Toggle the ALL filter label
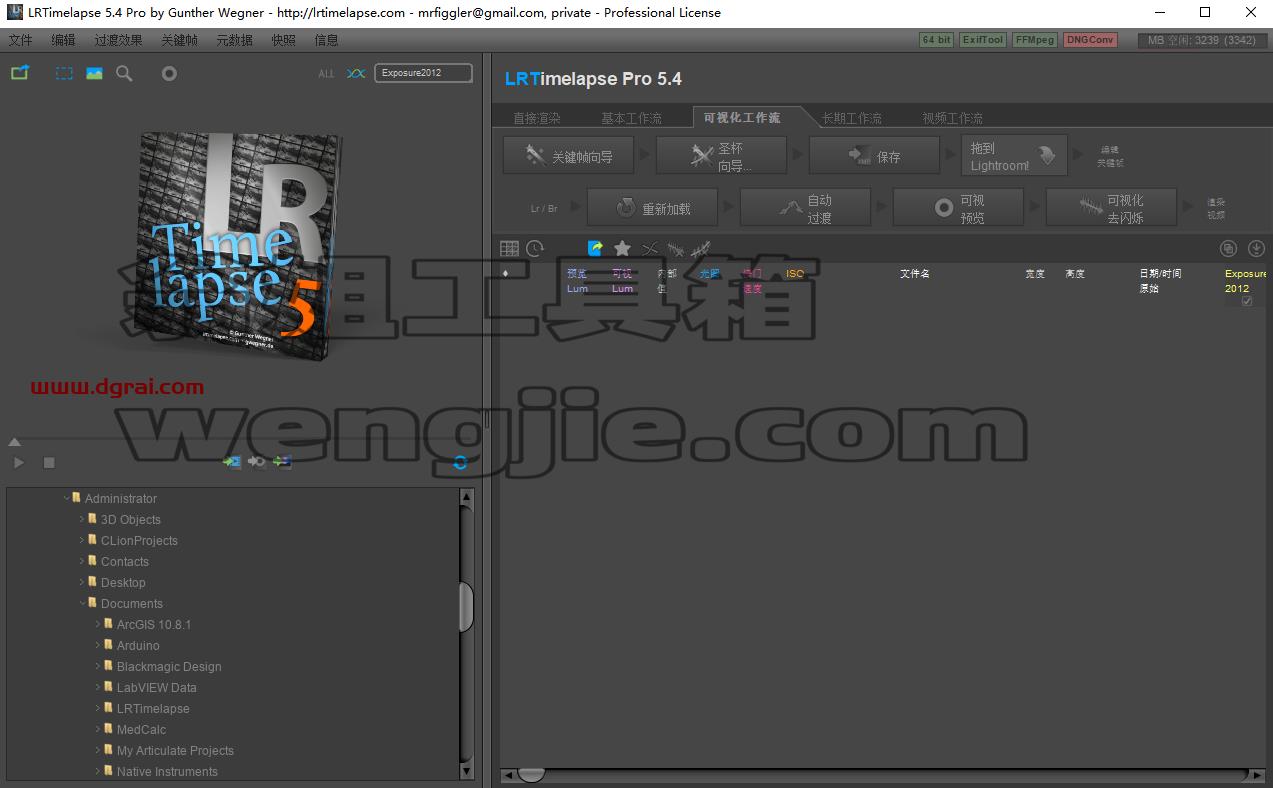The height and width of the screenshot is (788, 1273). pyautogui.click(x=327, y=74)
